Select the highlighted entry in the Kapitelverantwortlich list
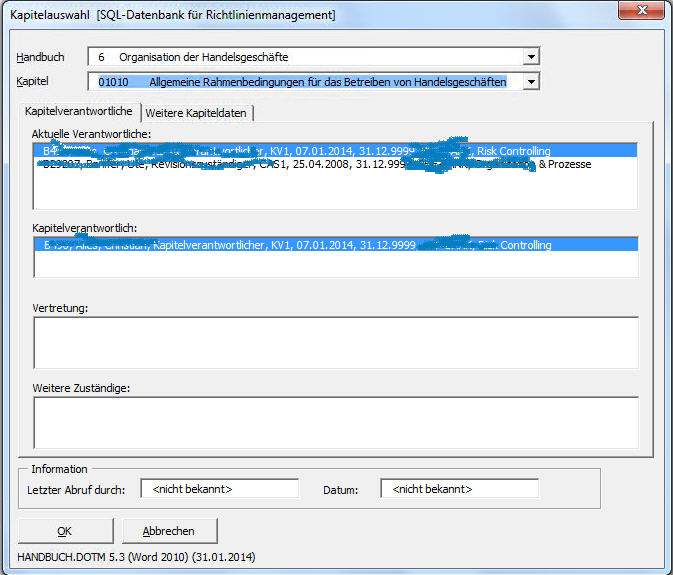 pyautogui.click(x=335, y=245)
